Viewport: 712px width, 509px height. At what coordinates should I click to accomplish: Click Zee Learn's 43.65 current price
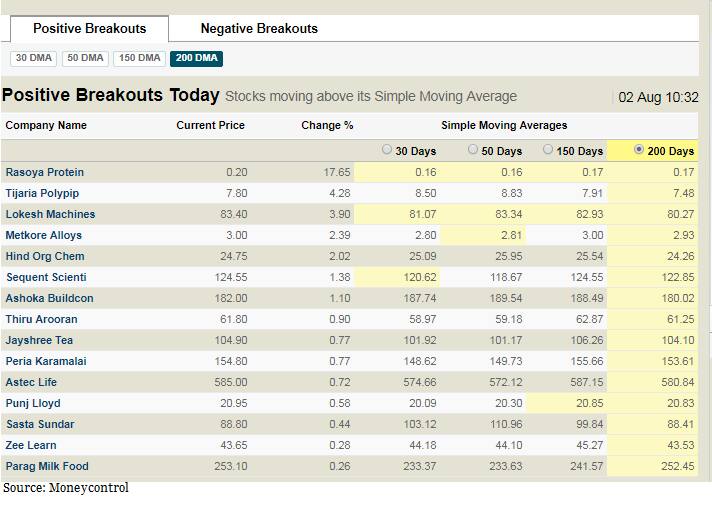tap(234, 445)
